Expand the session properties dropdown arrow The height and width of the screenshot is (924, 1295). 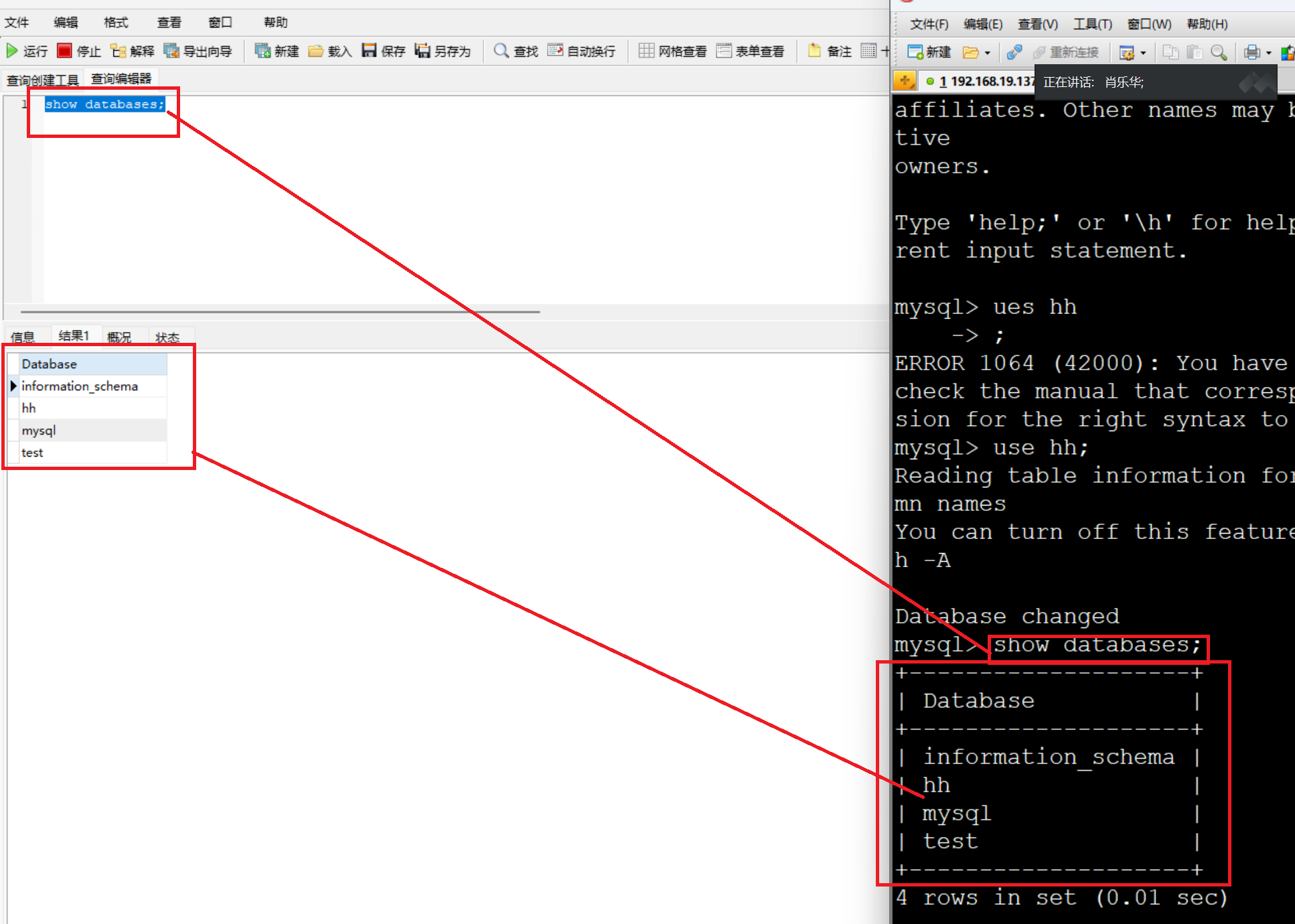1143,53
